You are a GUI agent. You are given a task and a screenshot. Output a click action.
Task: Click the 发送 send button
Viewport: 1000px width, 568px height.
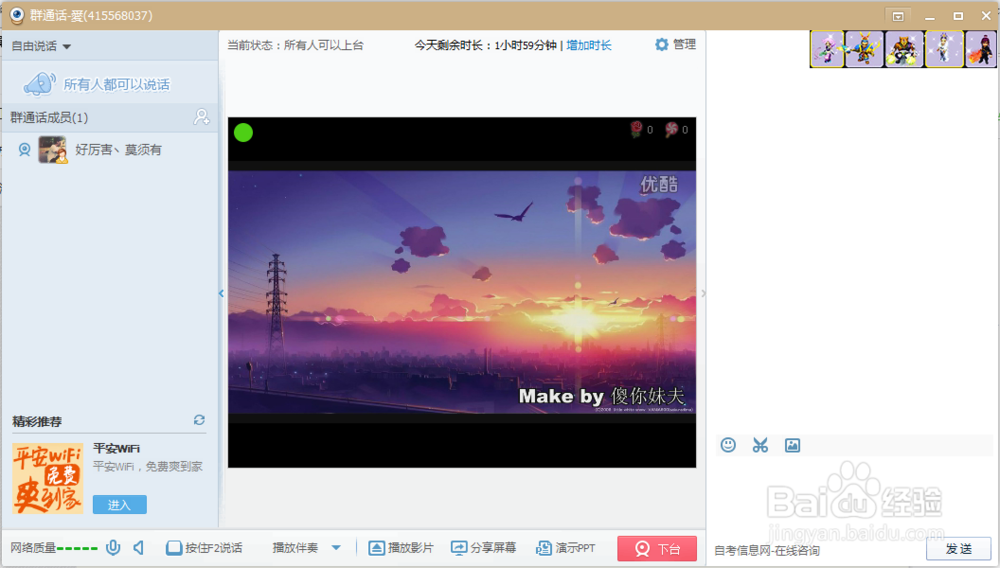tap(959, 549)
